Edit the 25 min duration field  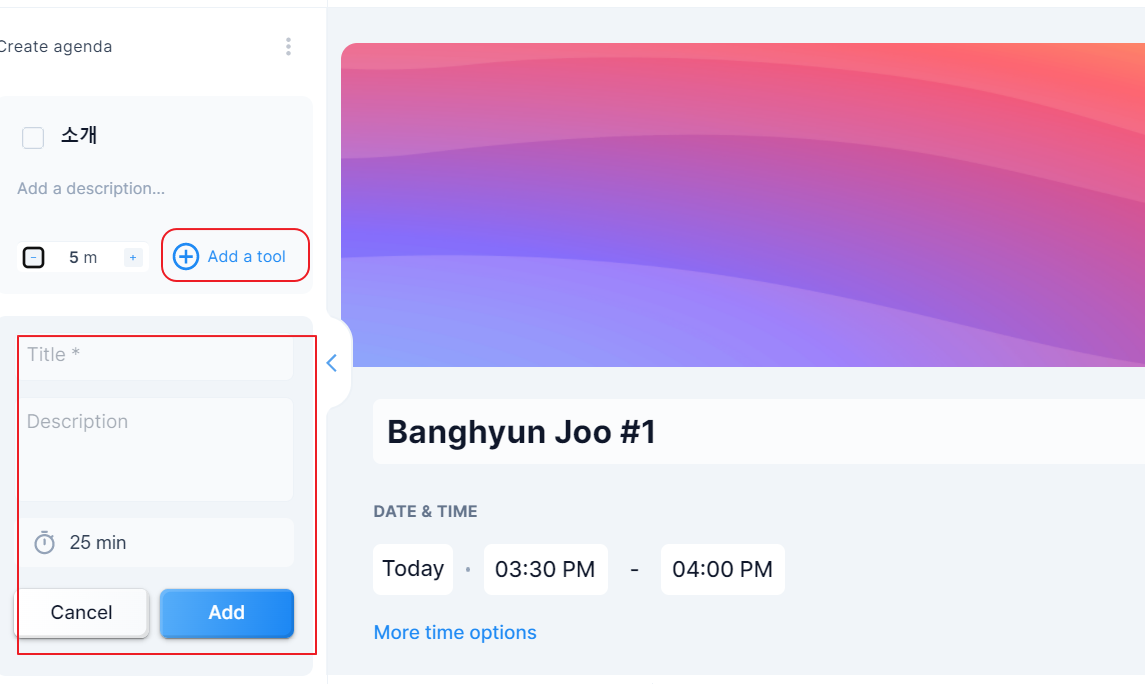coord(156,542)
